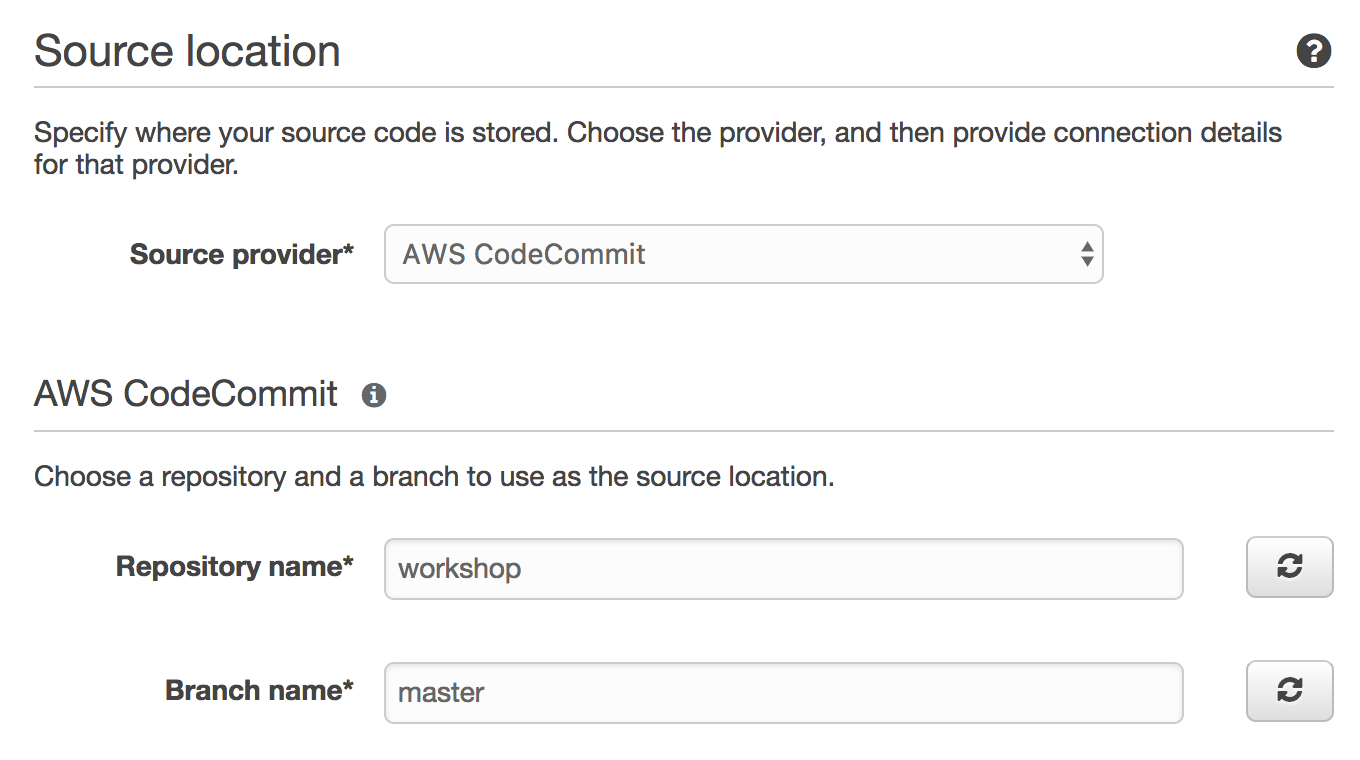Open the Source provider dropdown
1360x760 pixels.
(742, 254)
